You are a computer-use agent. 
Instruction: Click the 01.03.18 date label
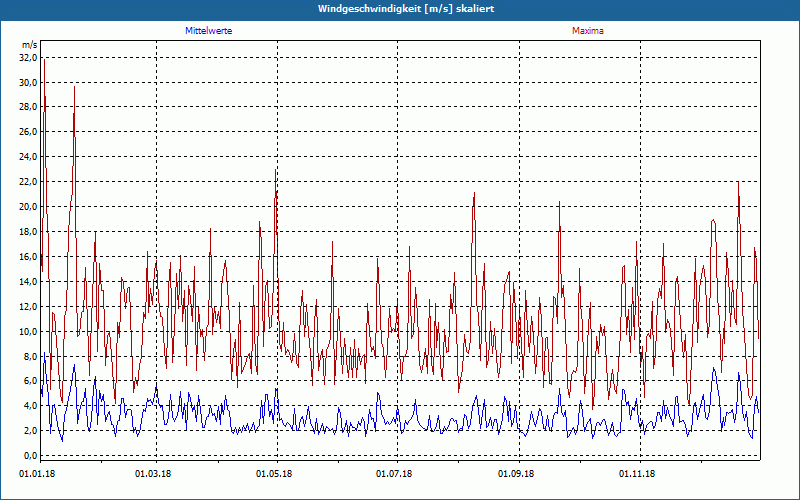[153, 474]
